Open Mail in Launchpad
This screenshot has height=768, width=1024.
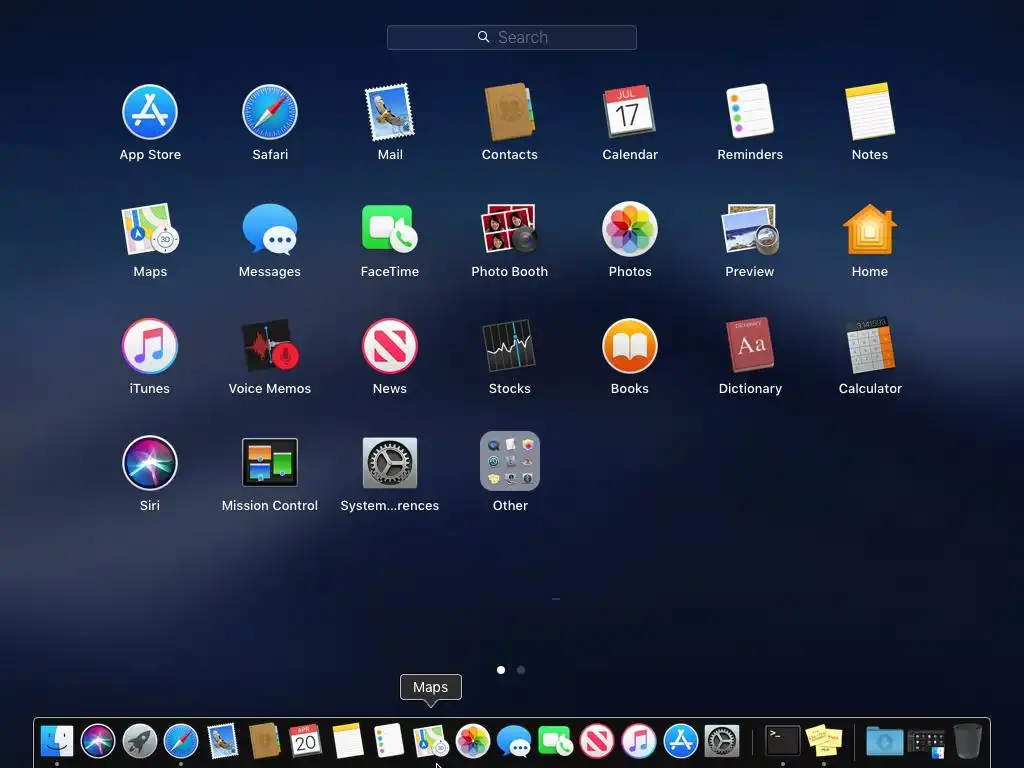[x=389, y=112]
